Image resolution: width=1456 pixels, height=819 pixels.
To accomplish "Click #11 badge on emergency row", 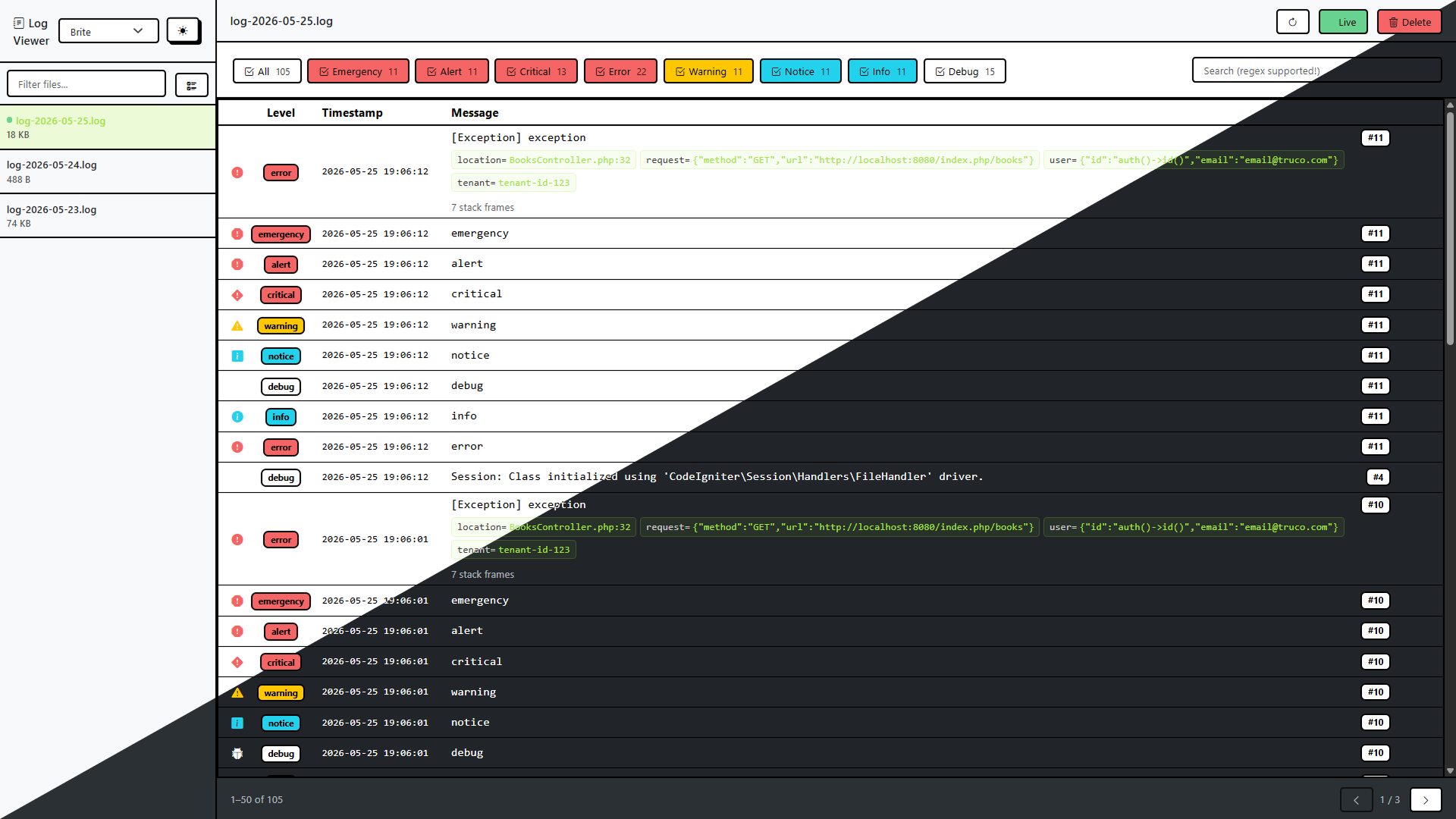I will tap(1376, 234).
